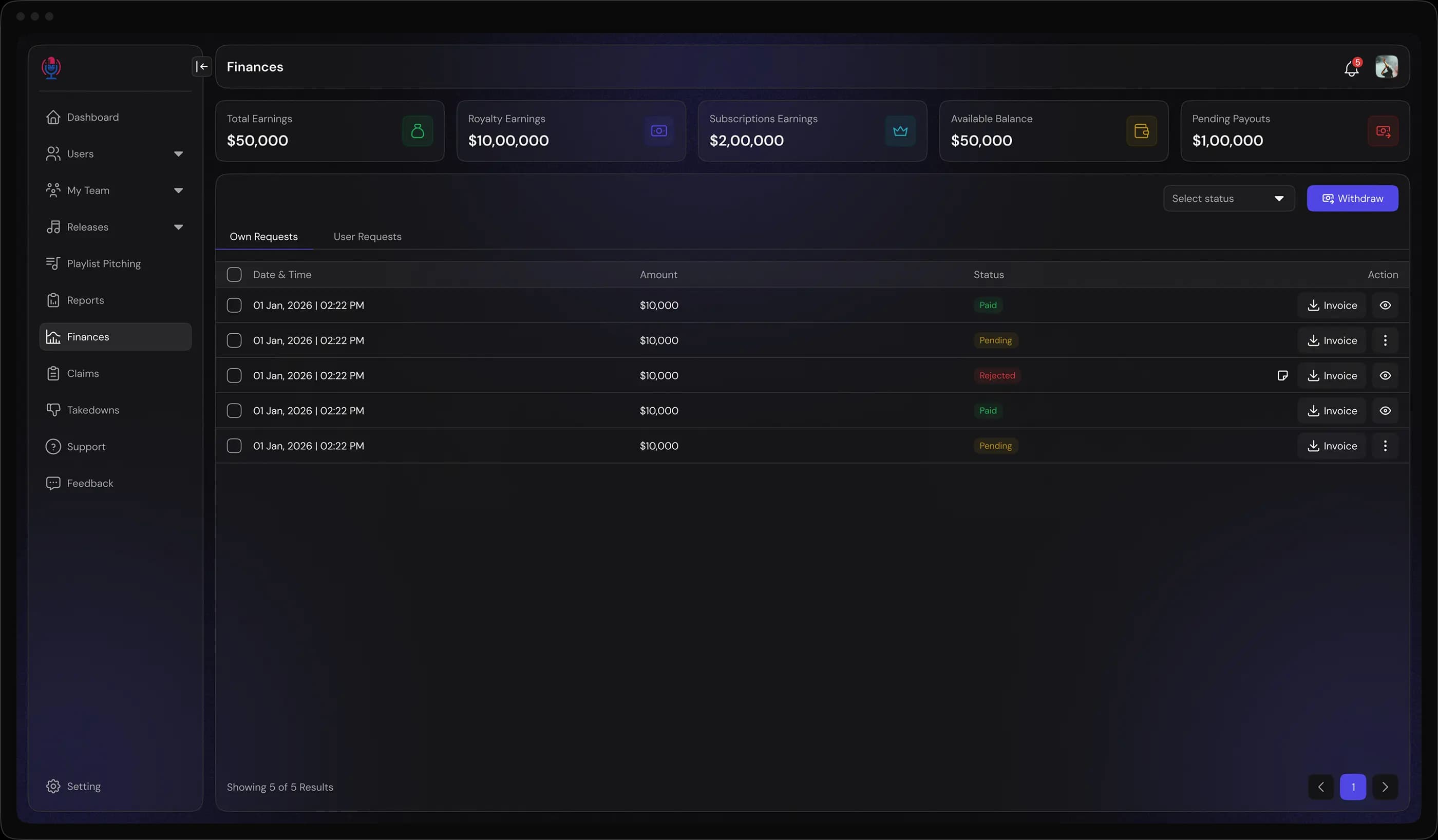This screenshot has height=840, width=1438.
Task: Check the second Paid row checkbox
Action: coord(234,411)
